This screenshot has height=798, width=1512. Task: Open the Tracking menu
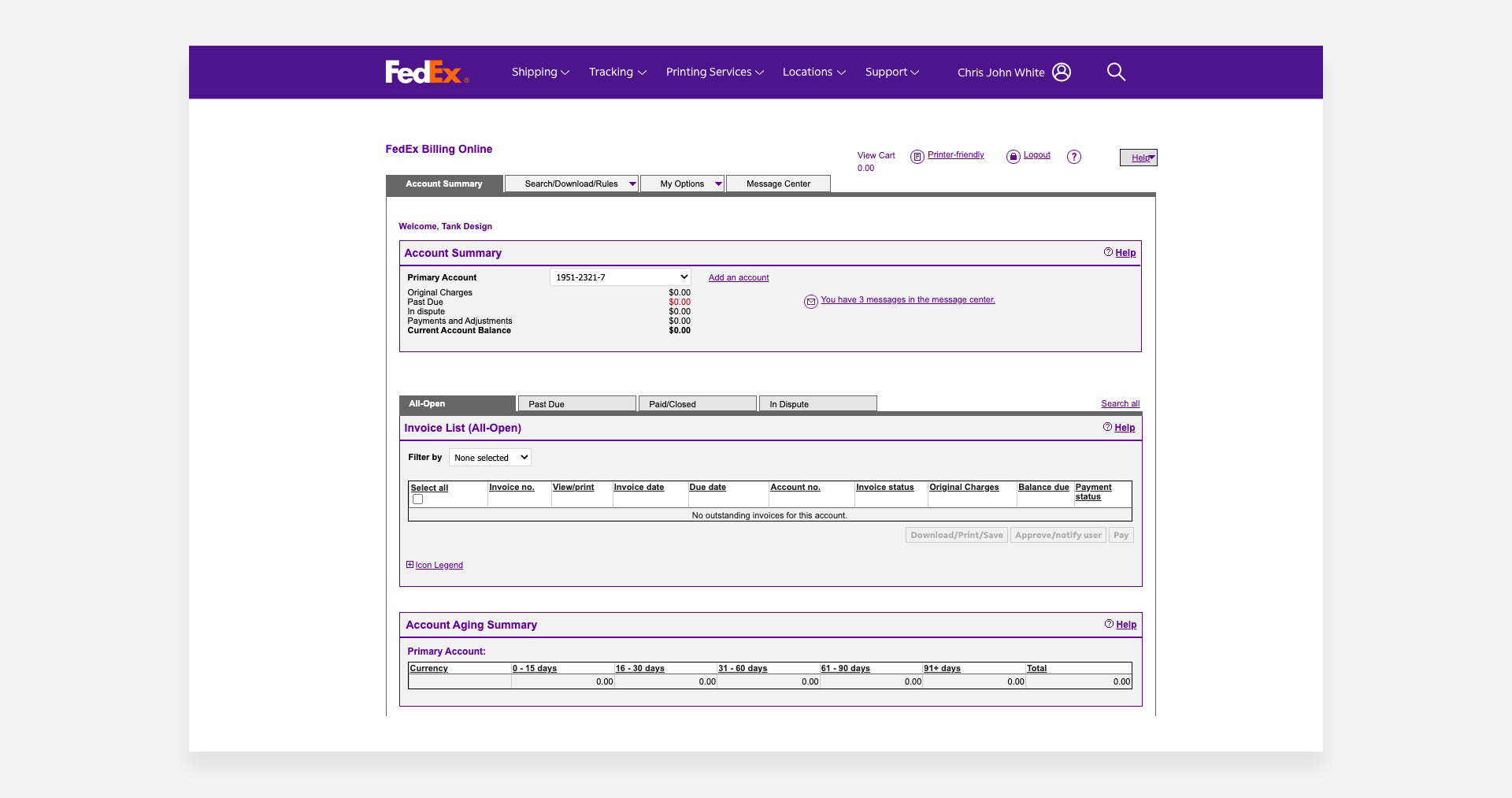pyautogui.click(x=617, y=72)
